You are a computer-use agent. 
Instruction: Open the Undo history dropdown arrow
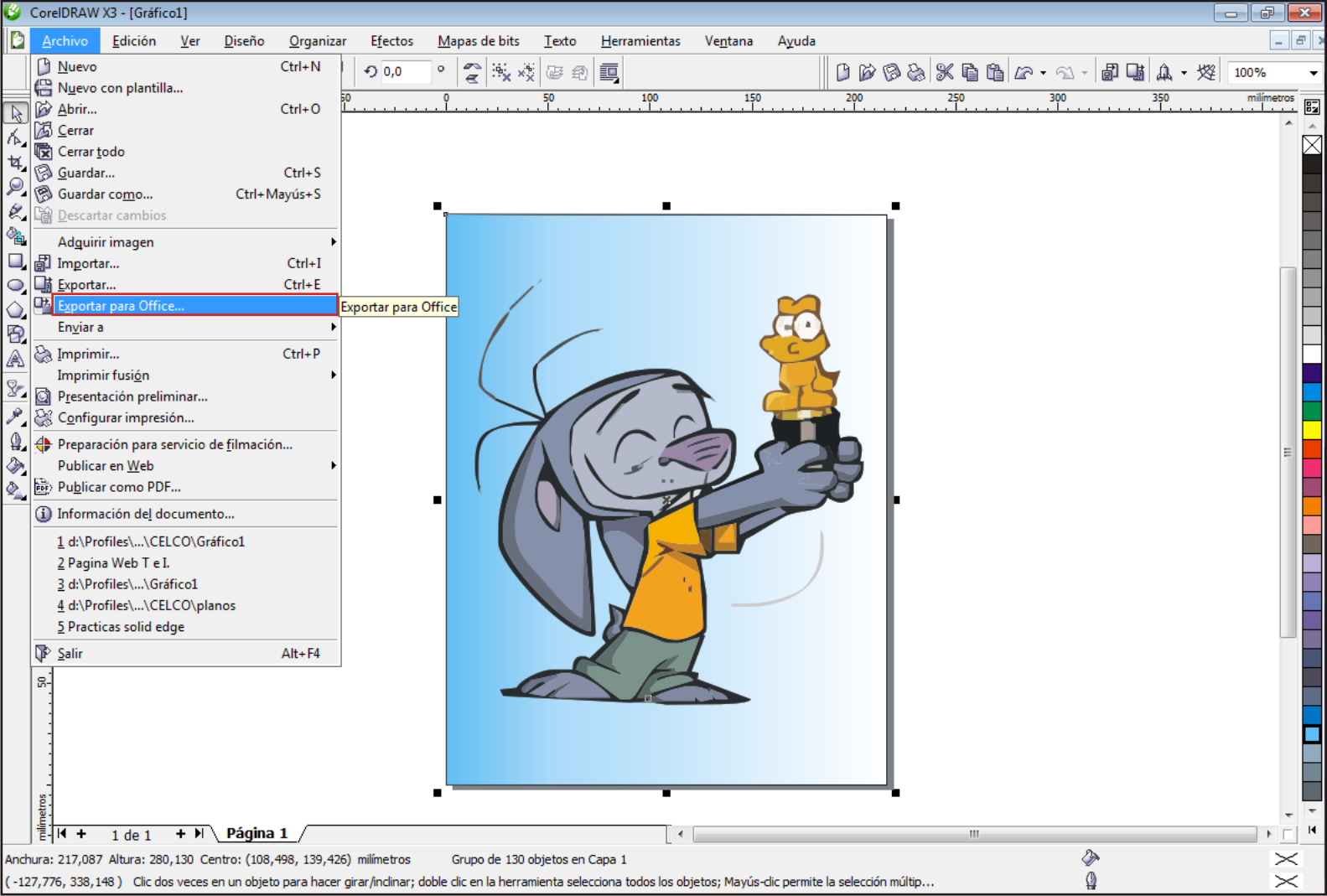click(x=1044, y=73)
